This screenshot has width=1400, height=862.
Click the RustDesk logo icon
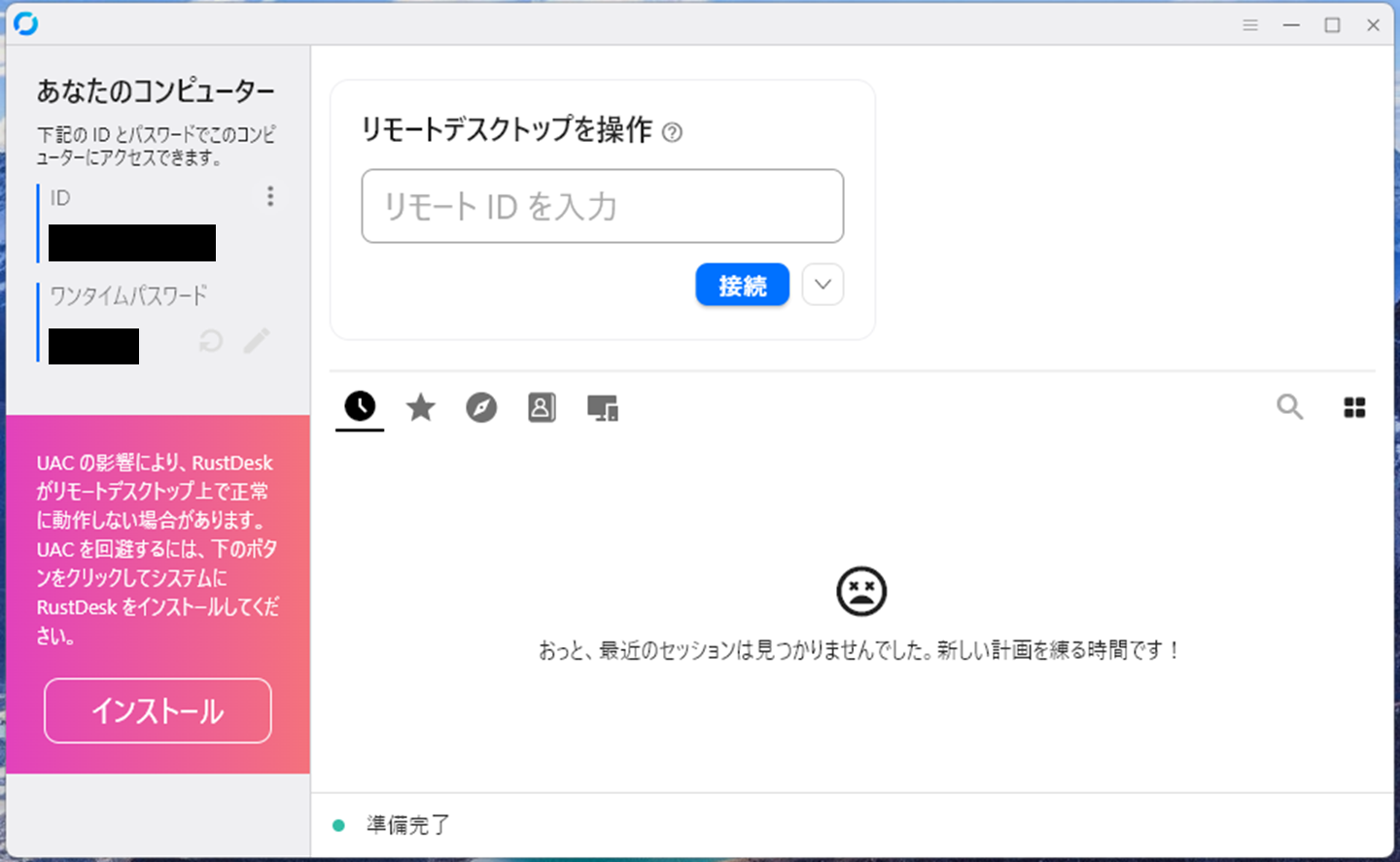tap(26, 23)
